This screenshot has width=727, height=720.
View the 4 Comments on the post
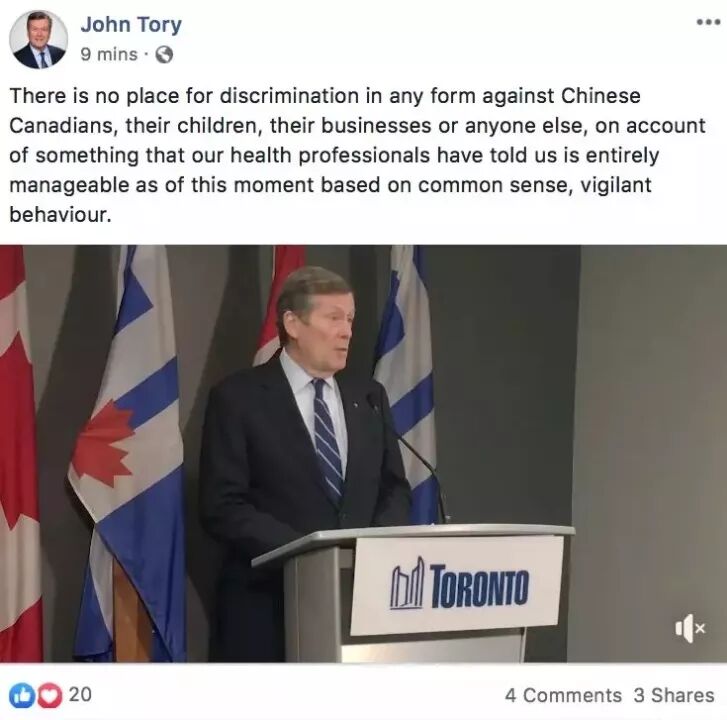563,695
